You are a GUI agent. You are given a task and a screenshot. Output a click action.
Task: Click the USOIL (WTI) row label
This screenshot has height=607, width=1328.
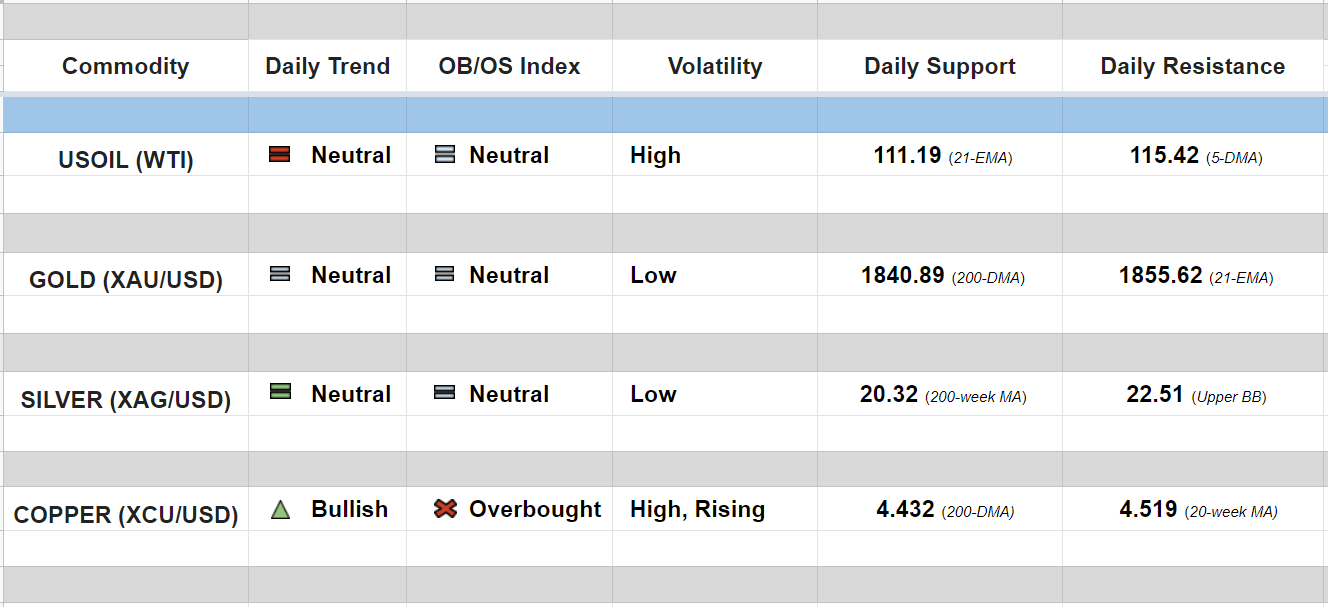point(125,160)
